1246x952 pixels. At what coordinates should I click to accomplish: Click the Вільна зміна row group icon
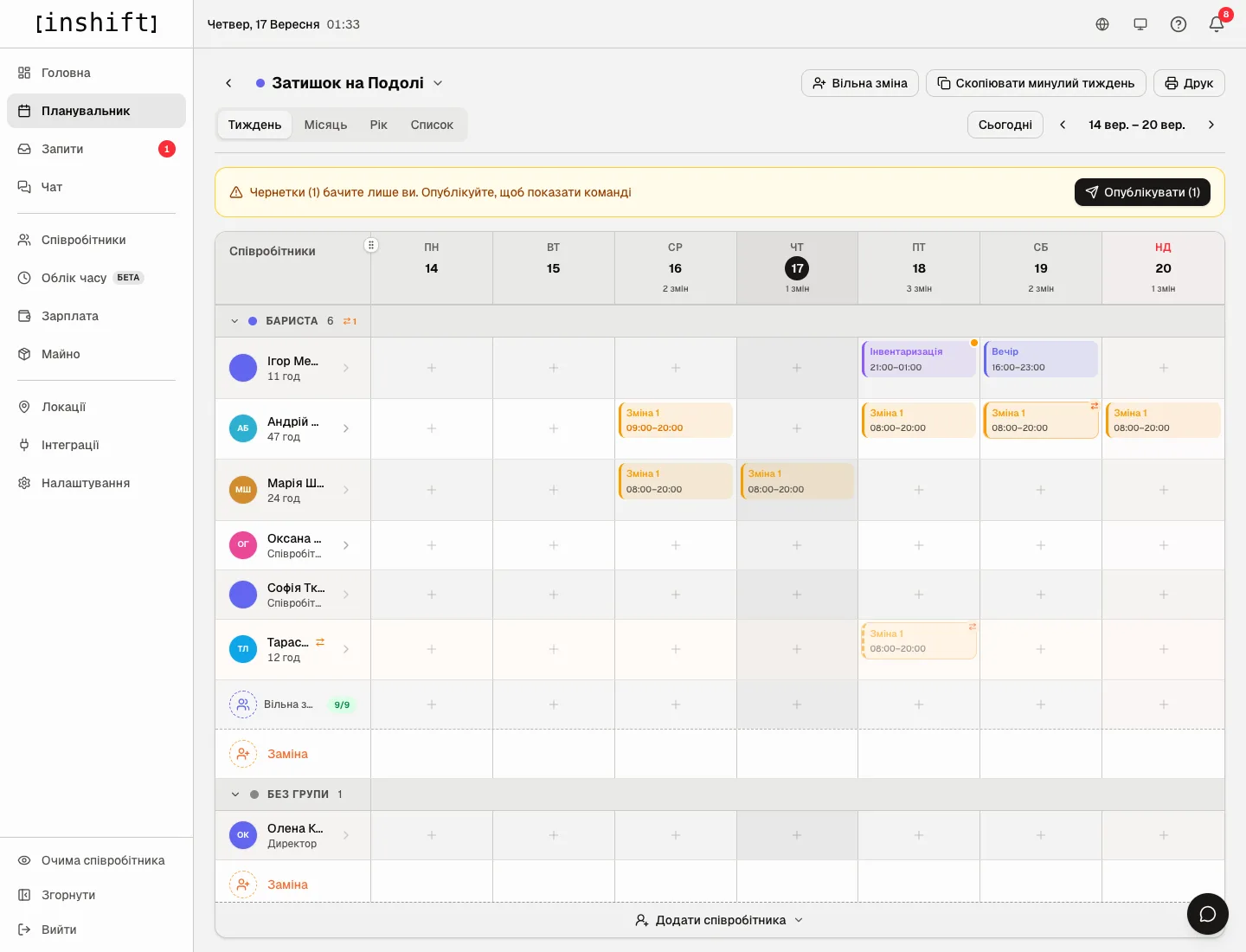click(x=243, y=704)
